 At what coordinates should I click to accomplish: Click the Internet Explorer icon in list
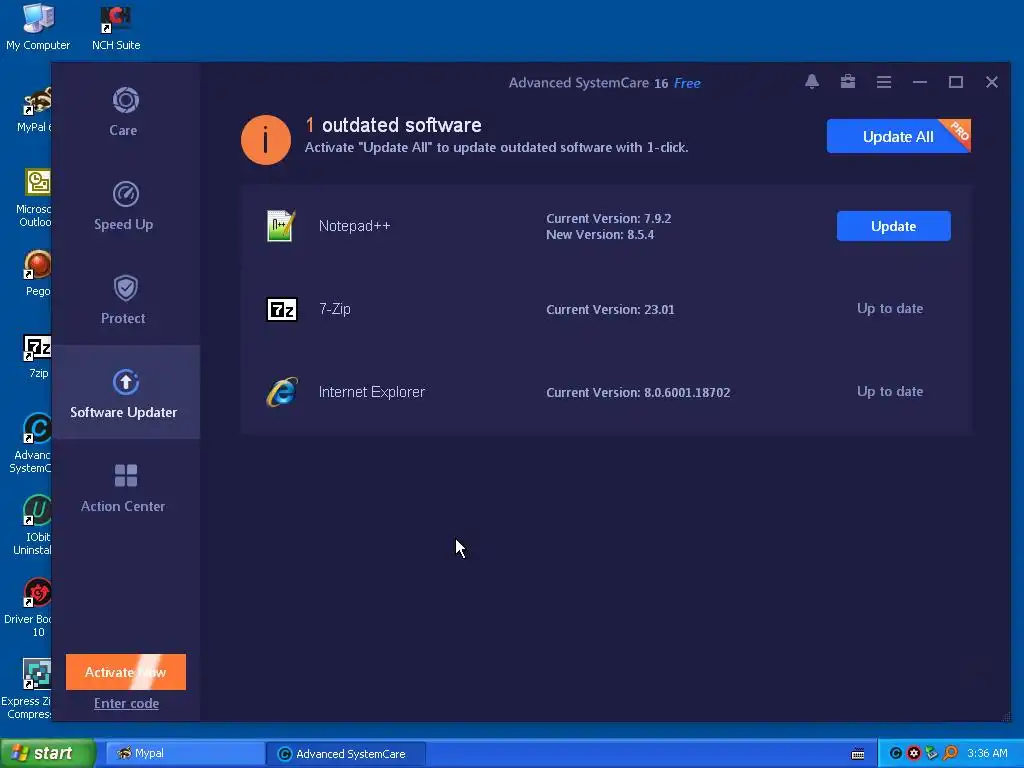click(x=282, y=392)
